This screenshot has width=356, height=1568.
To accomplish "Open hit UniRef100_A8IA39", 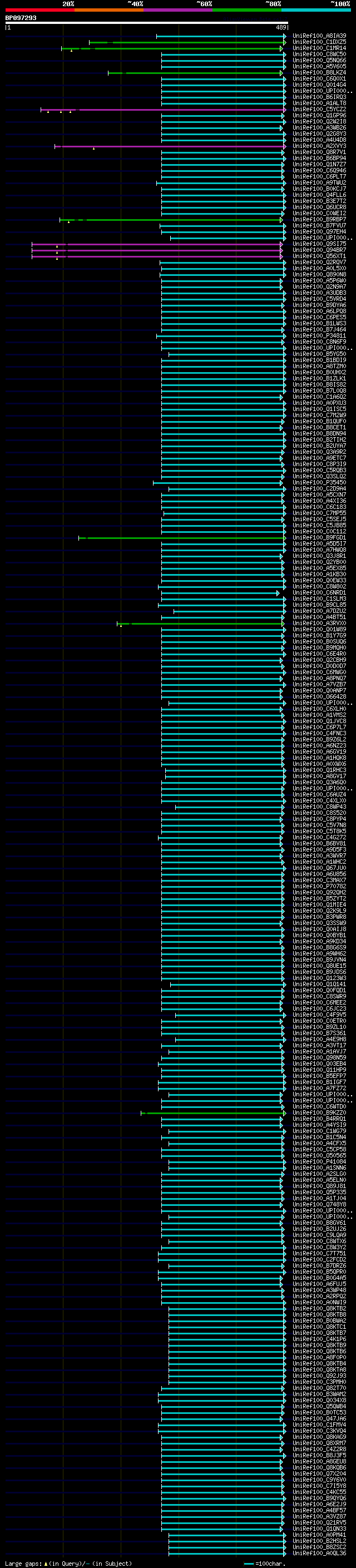I will coord(319,36).
